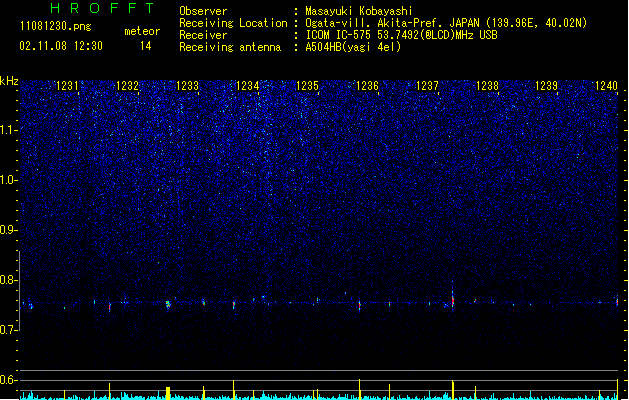
Task: Click the HROFFT title text
Action: (102, 8)
